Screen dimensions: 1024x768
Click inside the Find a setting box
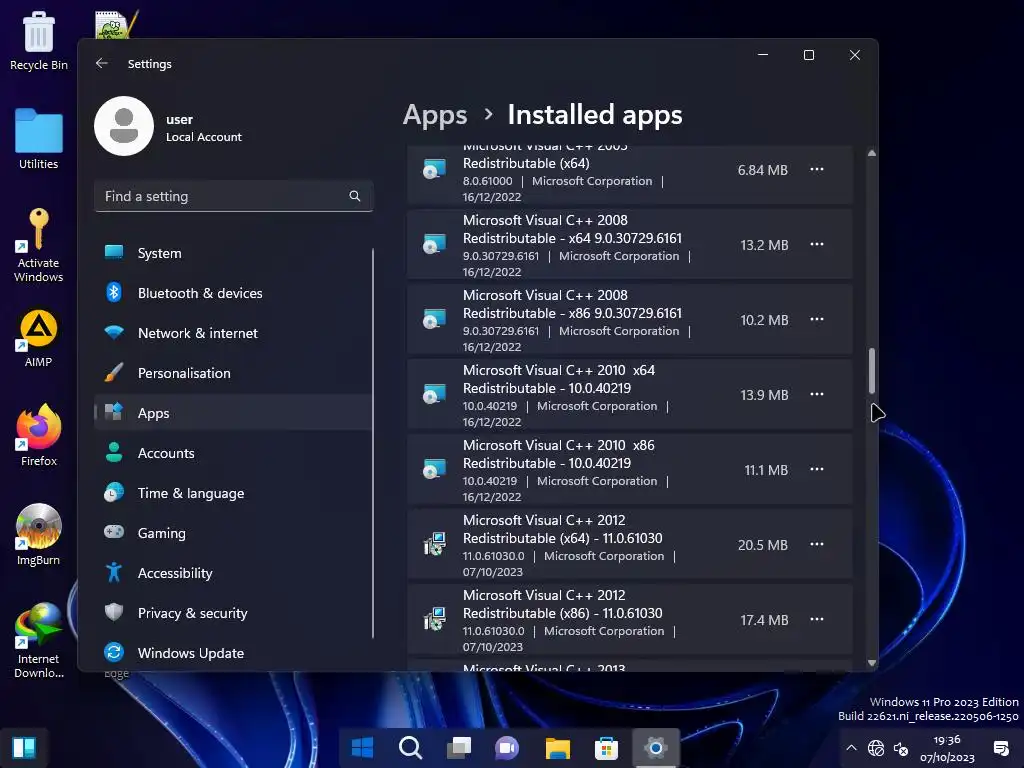pos(233,196)
